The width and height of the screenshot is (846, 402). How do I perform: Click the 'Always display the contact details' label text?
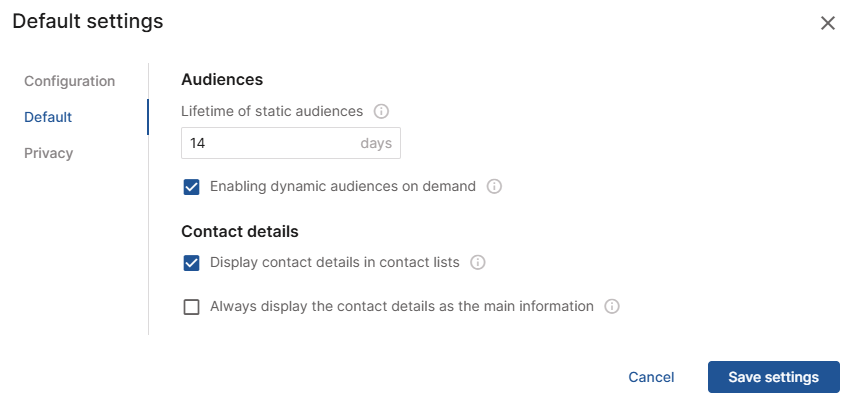(402, 307)
